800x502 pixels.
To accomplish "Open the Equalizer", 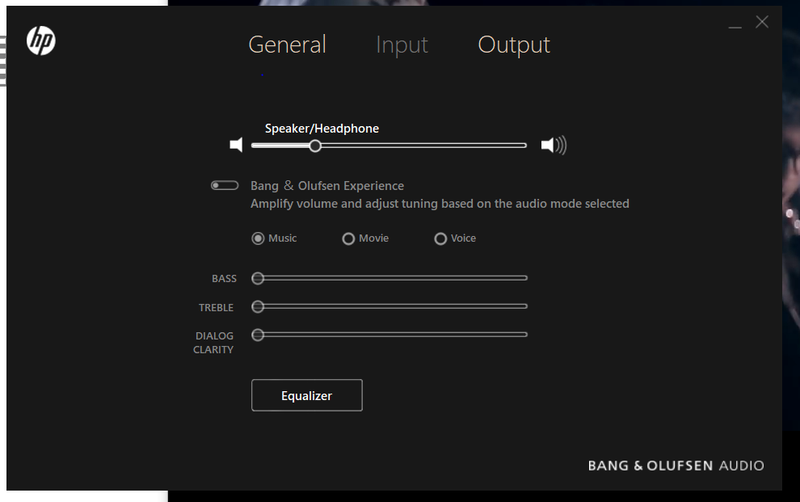I will (306, 395).
